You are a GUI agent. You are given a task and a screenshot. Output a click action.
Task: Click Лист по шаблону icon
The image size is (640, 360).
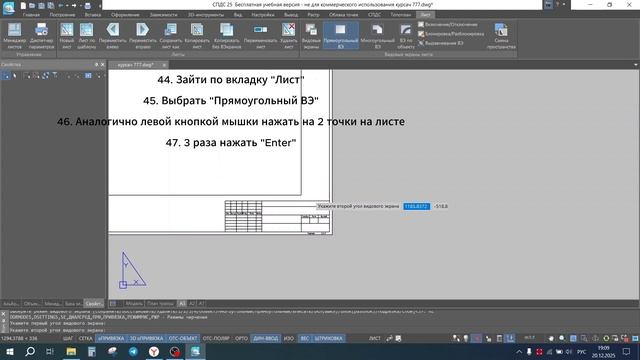point(87,36)
